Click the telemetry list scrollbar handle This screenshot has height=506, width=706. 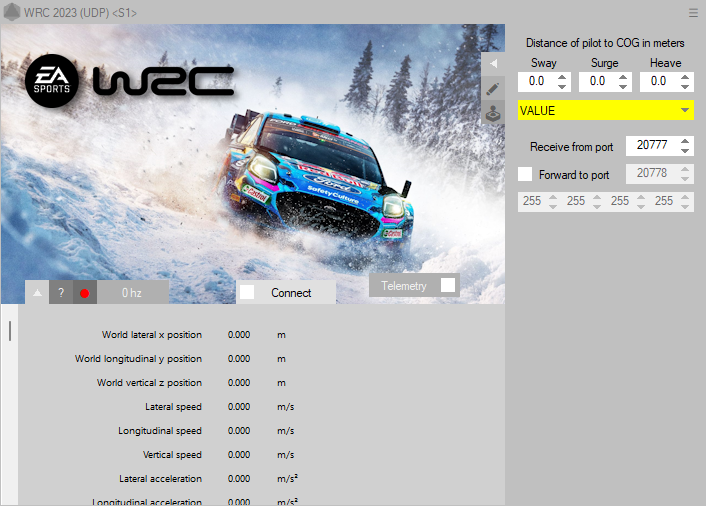10,331
